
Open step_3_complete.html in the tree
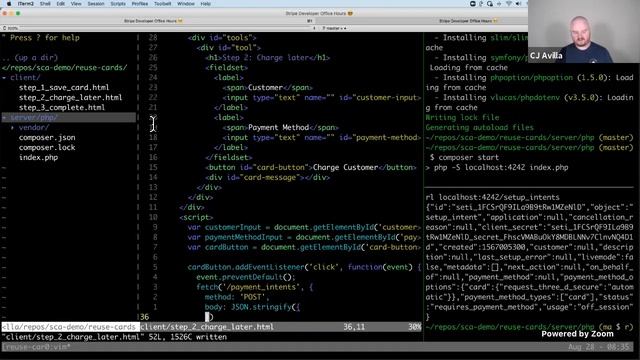62,107
